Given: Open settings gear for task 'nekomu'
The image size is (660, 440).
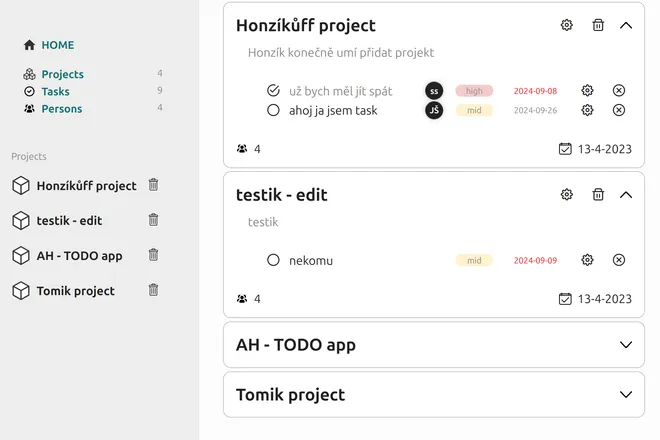Looking at the screenshot, I should click(587, 260).
